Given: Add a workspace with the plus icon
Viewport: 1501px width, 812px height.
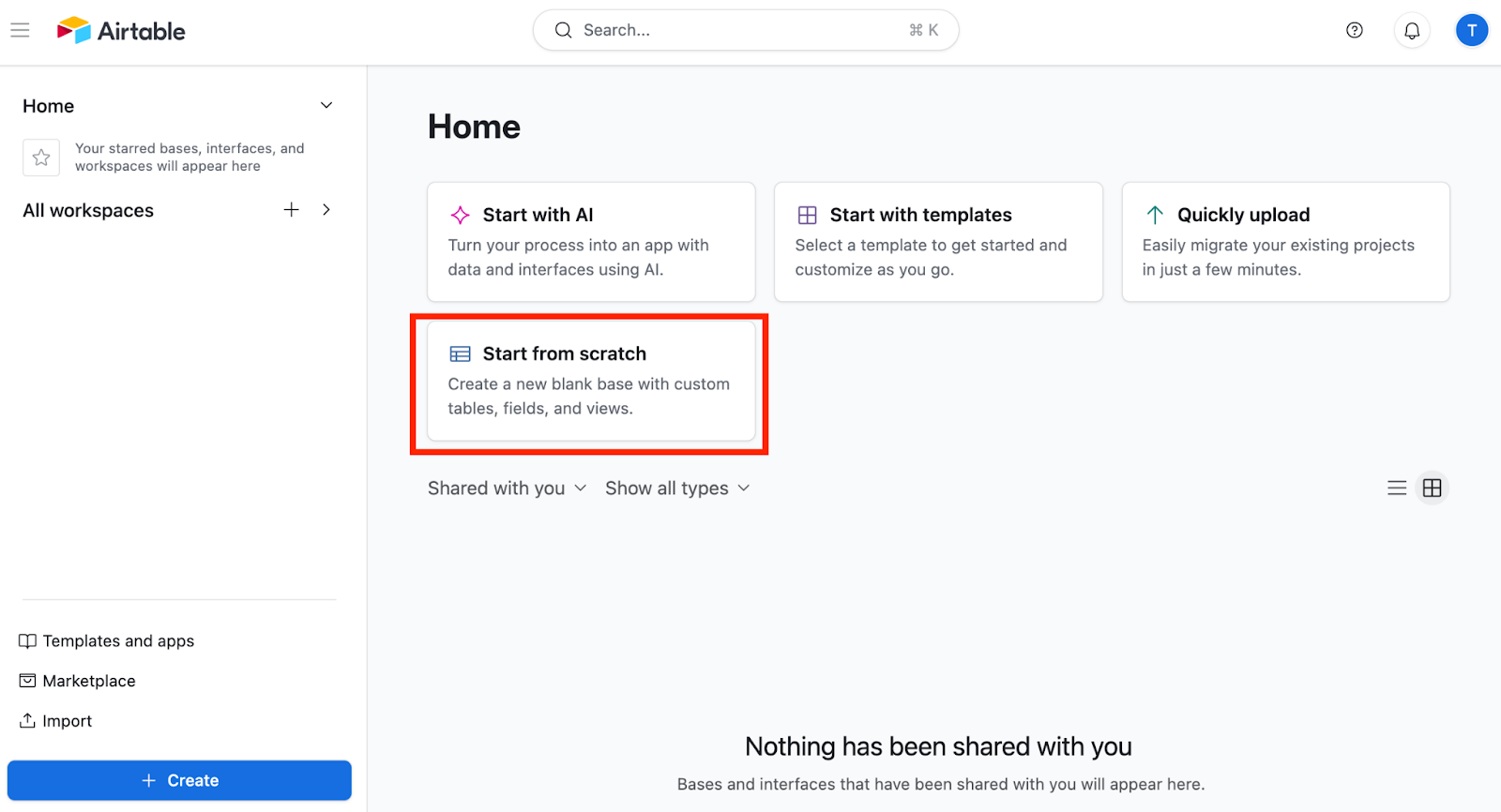Looking at the screenshot, I should coord(291,210).
